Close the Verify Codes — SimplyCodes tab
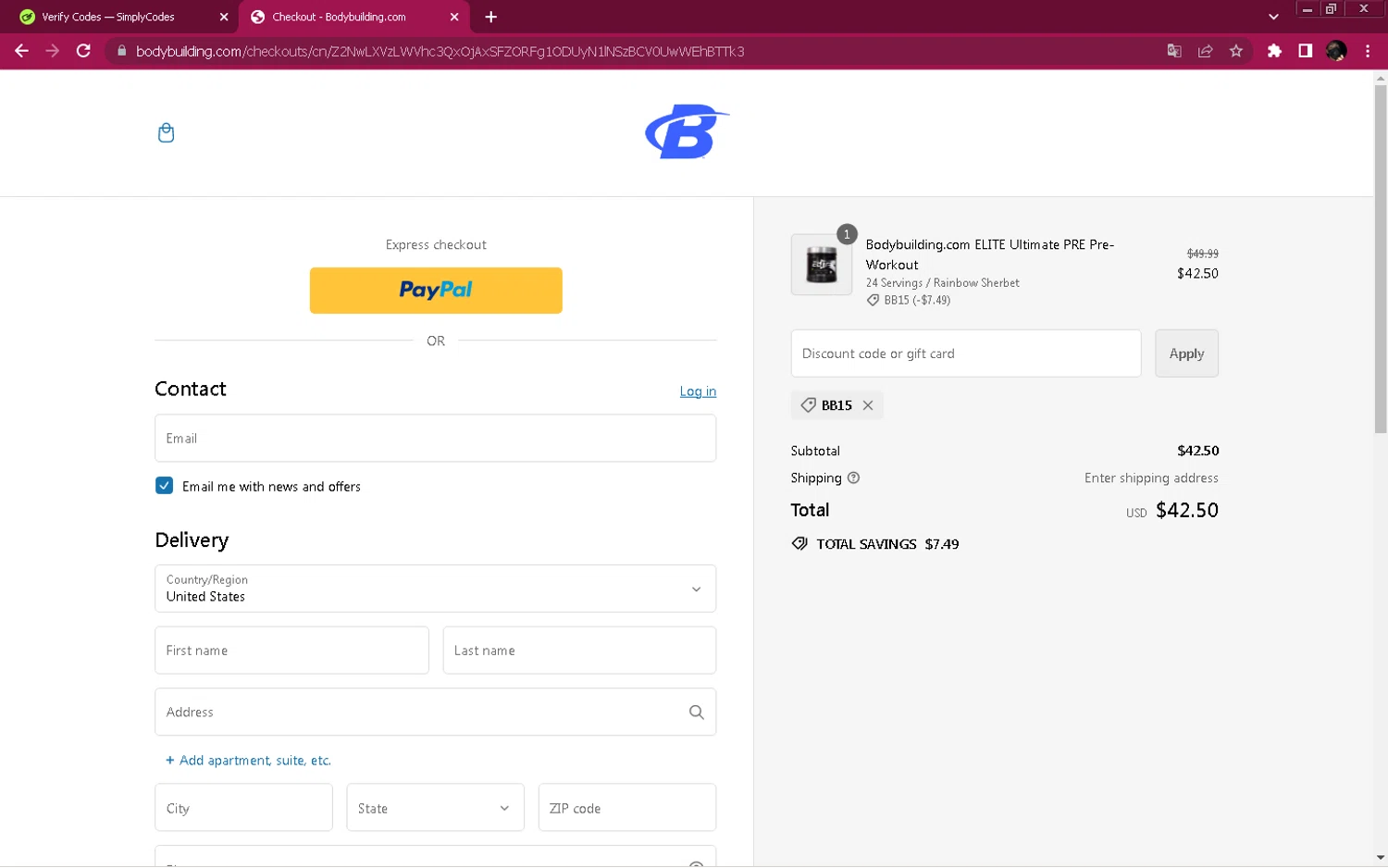This screenshot has height=868, width=1388. coord(224,17)
